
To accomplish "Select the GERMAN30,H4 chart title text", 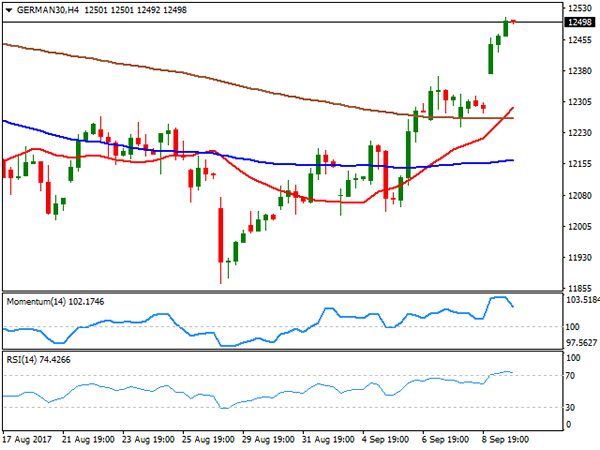I will tap(48, 10).
